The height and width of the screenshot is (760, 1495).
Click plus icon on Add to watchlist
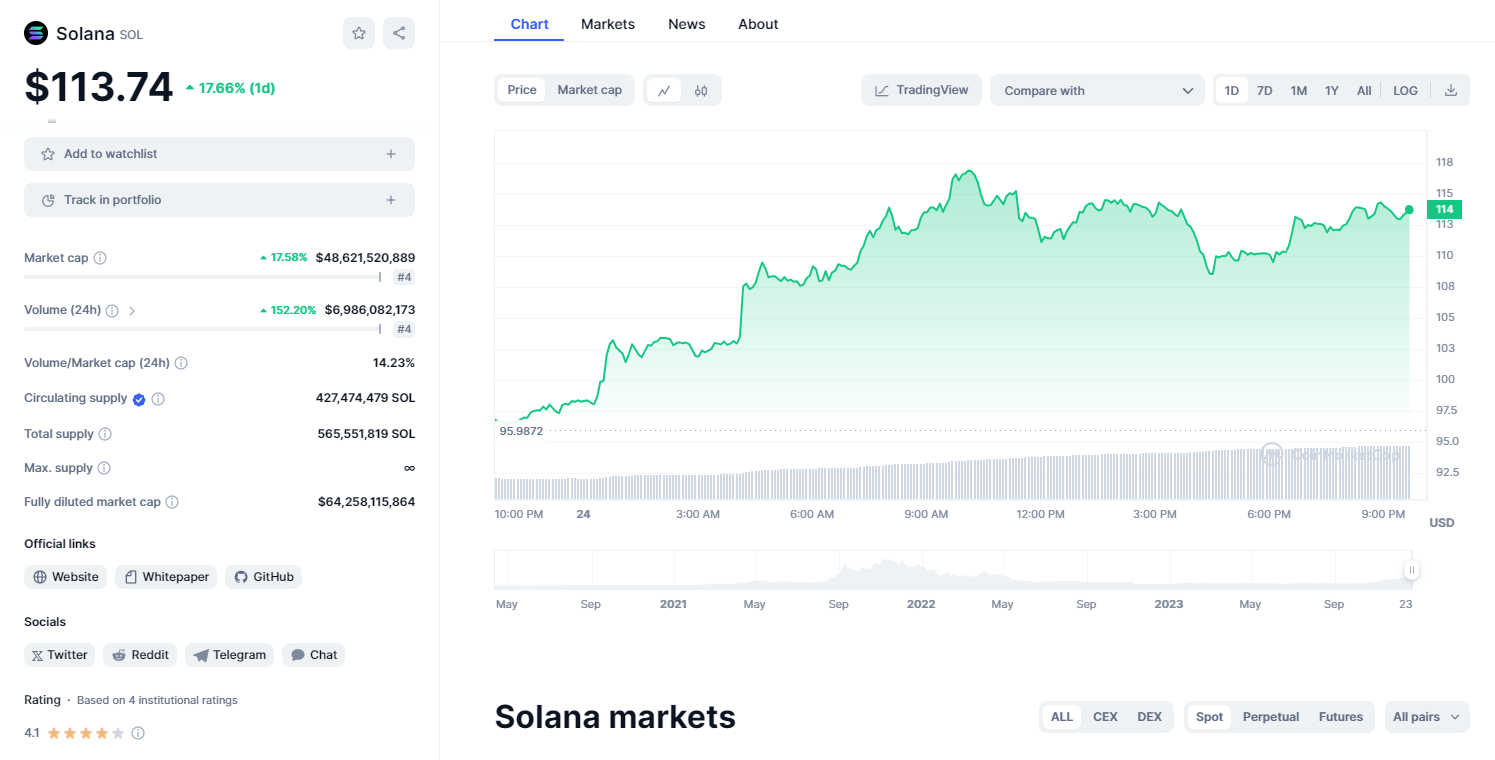[x=391, y=154]
